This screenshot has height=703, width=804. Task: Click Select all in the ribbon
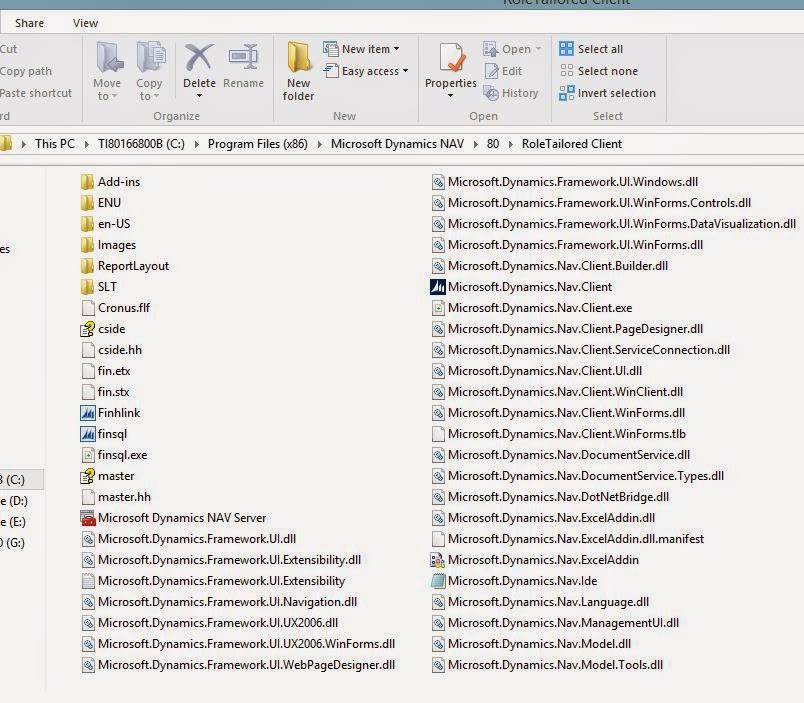click(597, 48)
